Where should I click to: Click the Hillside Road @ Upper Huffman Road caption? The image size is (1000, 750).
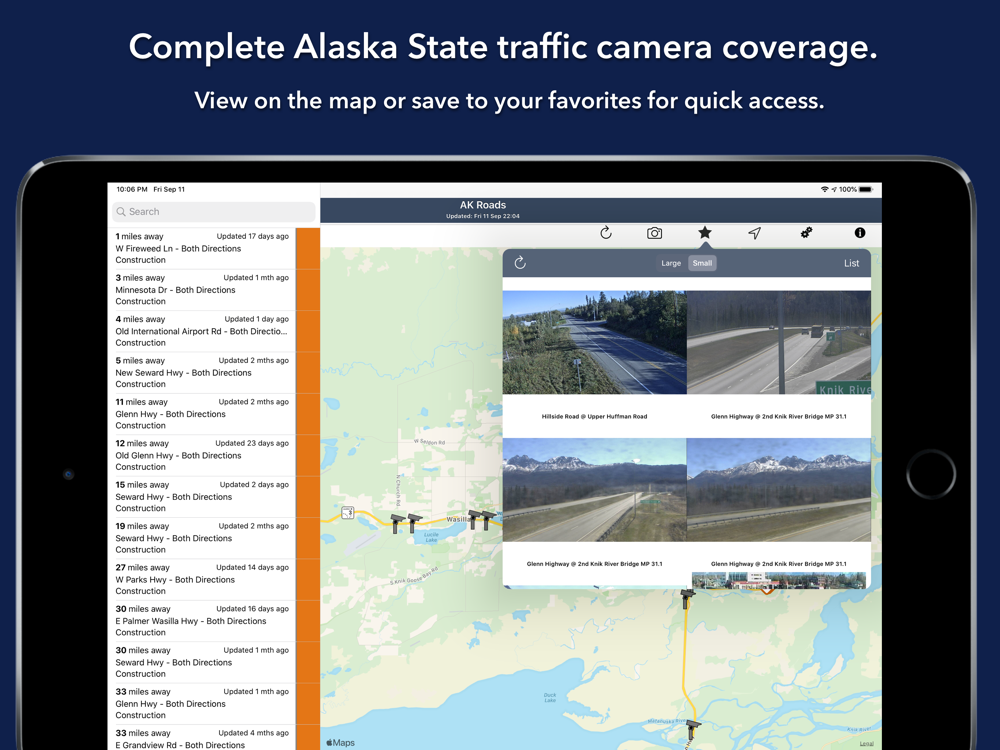[x=594, y=416]
